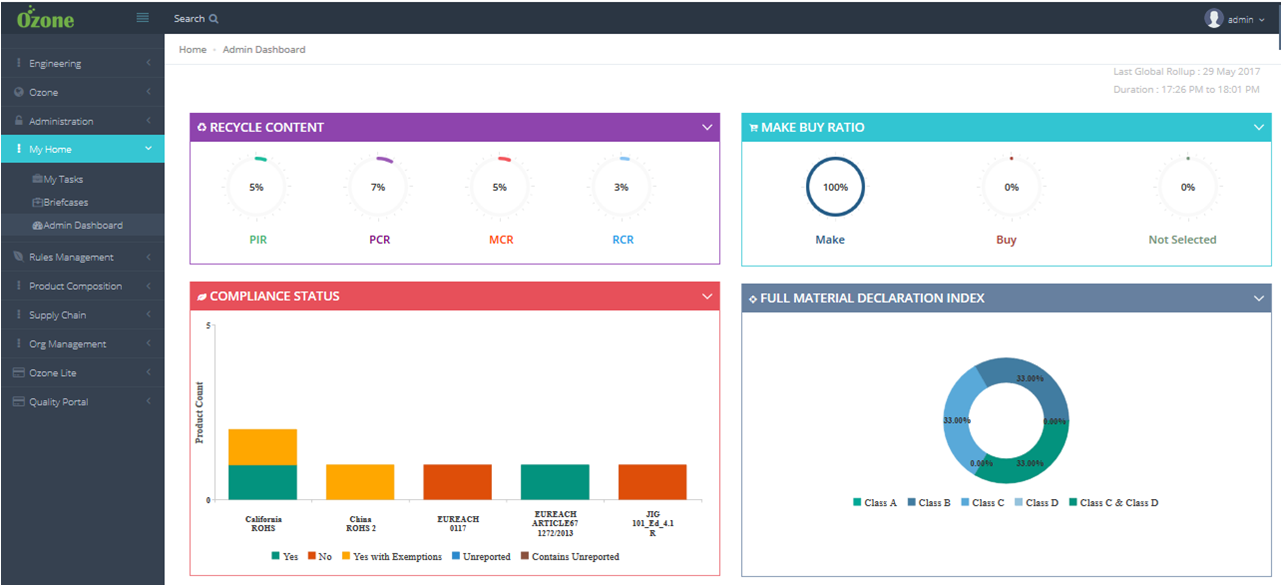Click the Ozone logo
The width and height of the screenshot is (1282, 586).
45,18
